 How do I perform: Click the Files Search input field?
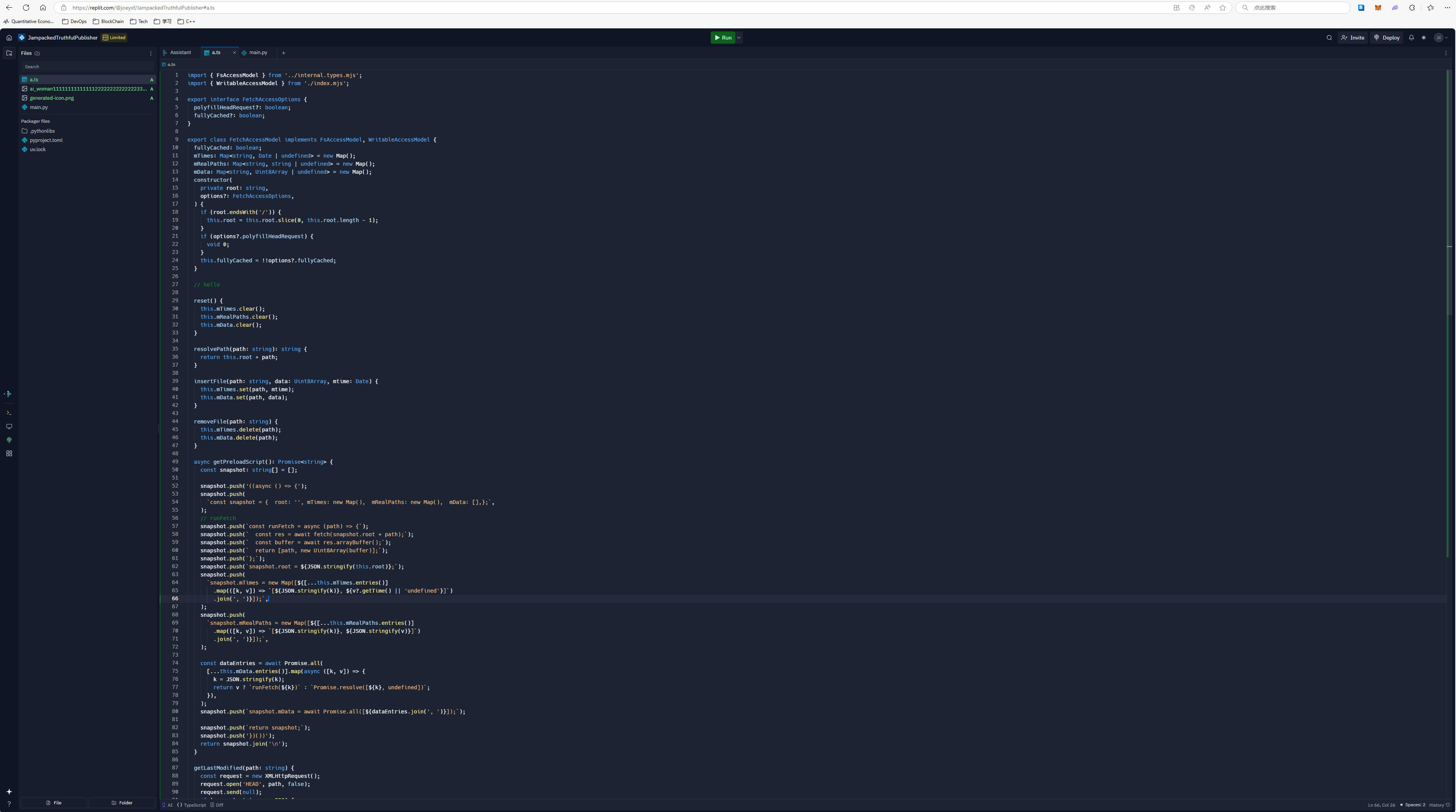(87, 67)
